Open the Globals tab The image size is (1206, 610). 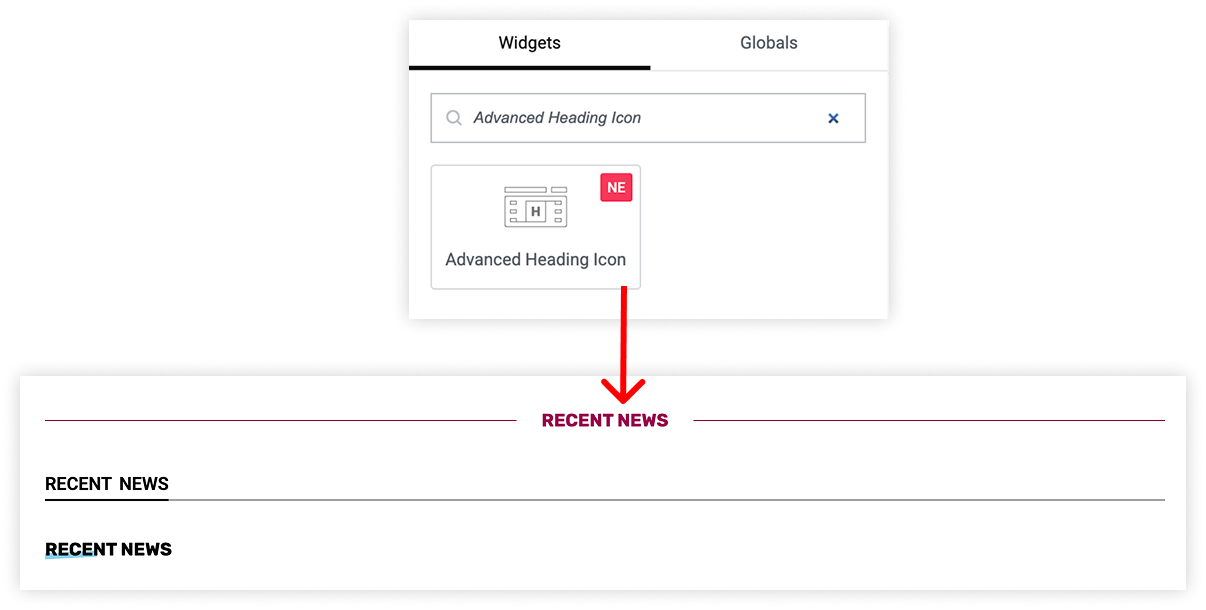(768, 43)
